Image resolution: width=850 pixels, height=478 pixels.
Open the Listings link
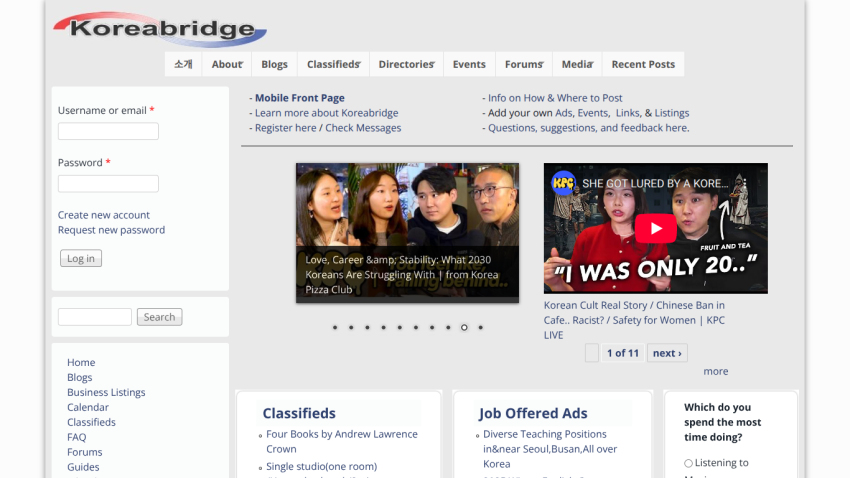click(672, 113)
